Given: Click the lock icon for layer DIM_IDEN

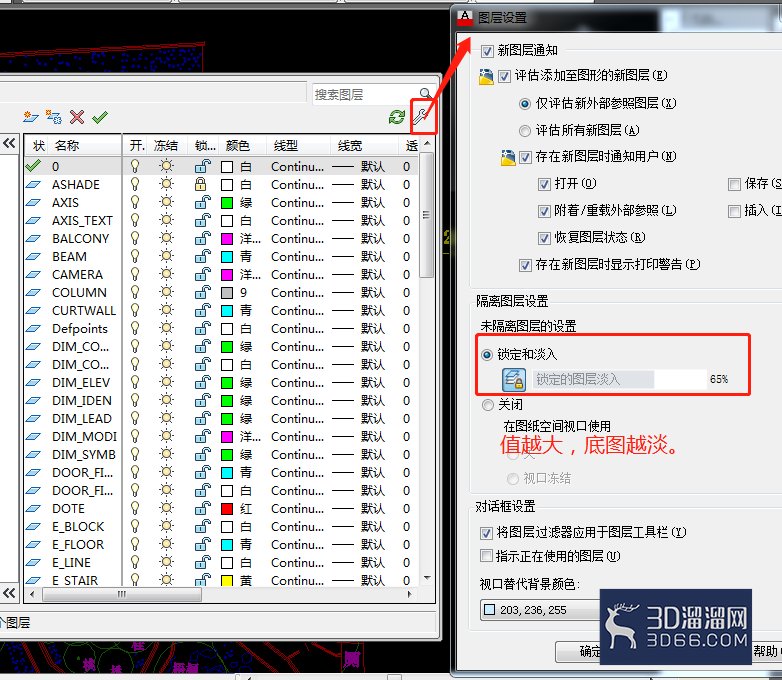Looking at the screenshot, I should 202,401.
